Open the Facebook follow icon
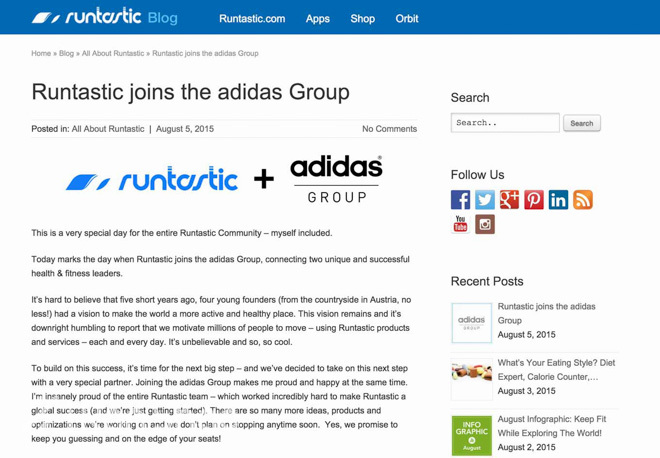The height and width of the screenshot is (458, 660). [460, 200]
